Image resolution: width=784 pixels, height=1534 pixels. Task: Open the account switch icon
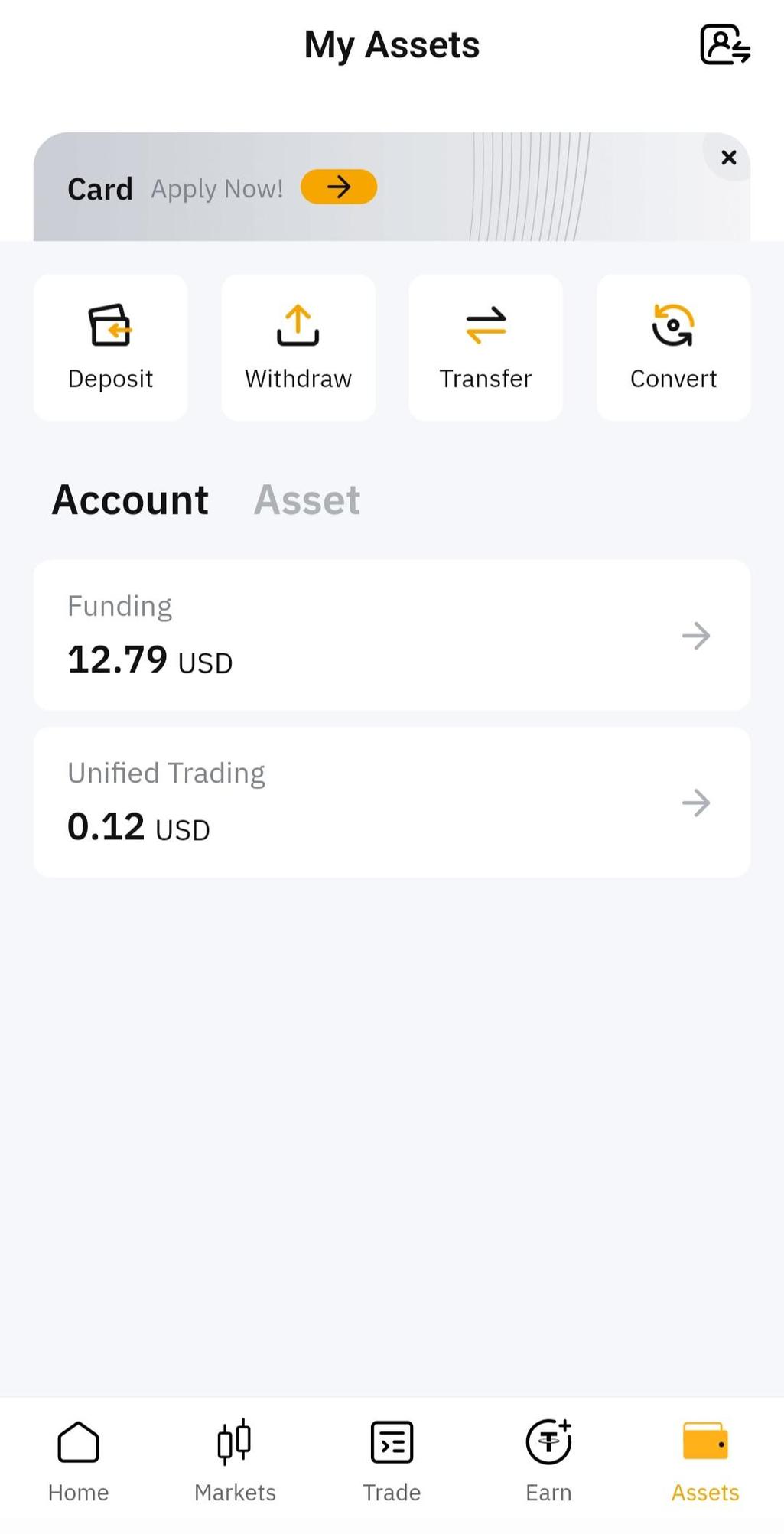(725, 44)
